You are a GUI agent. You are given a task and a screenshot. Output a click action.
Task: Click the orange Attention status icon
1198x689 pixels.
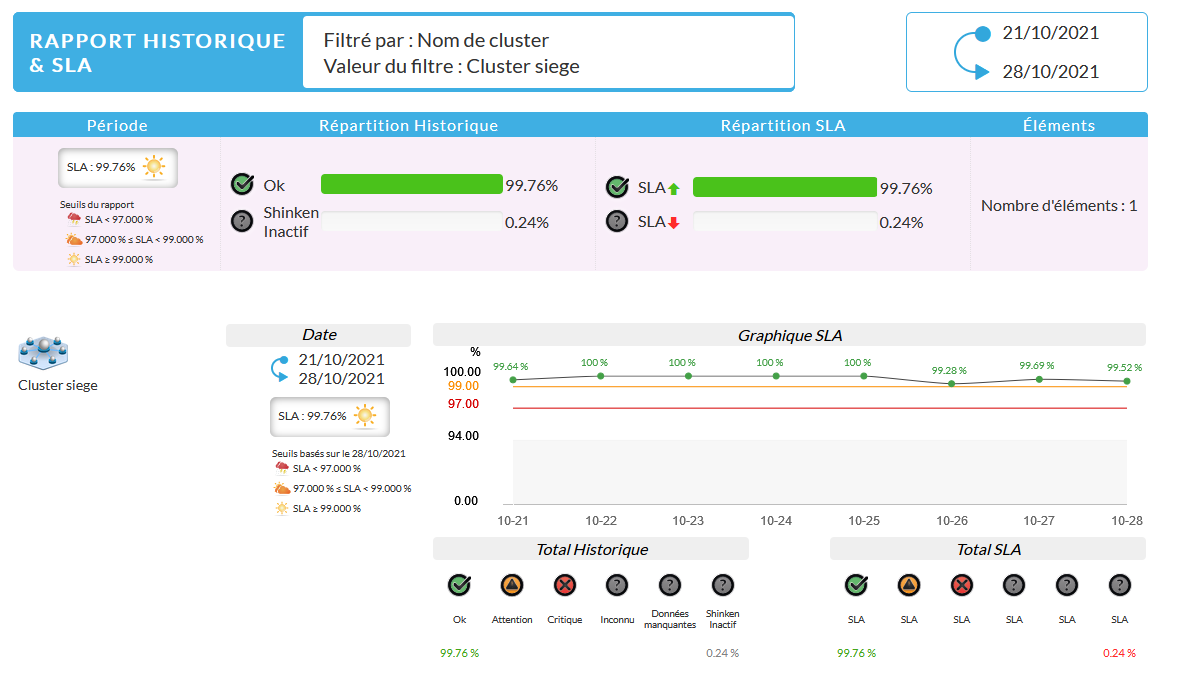tap(511, 585)
